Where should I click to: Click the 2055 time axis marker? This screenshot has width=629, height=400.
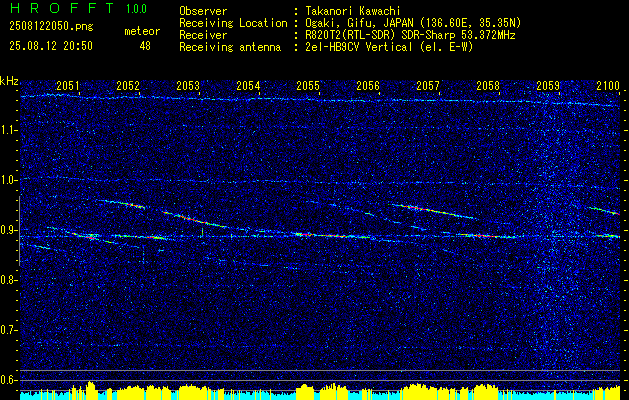[x=308, y=85]
